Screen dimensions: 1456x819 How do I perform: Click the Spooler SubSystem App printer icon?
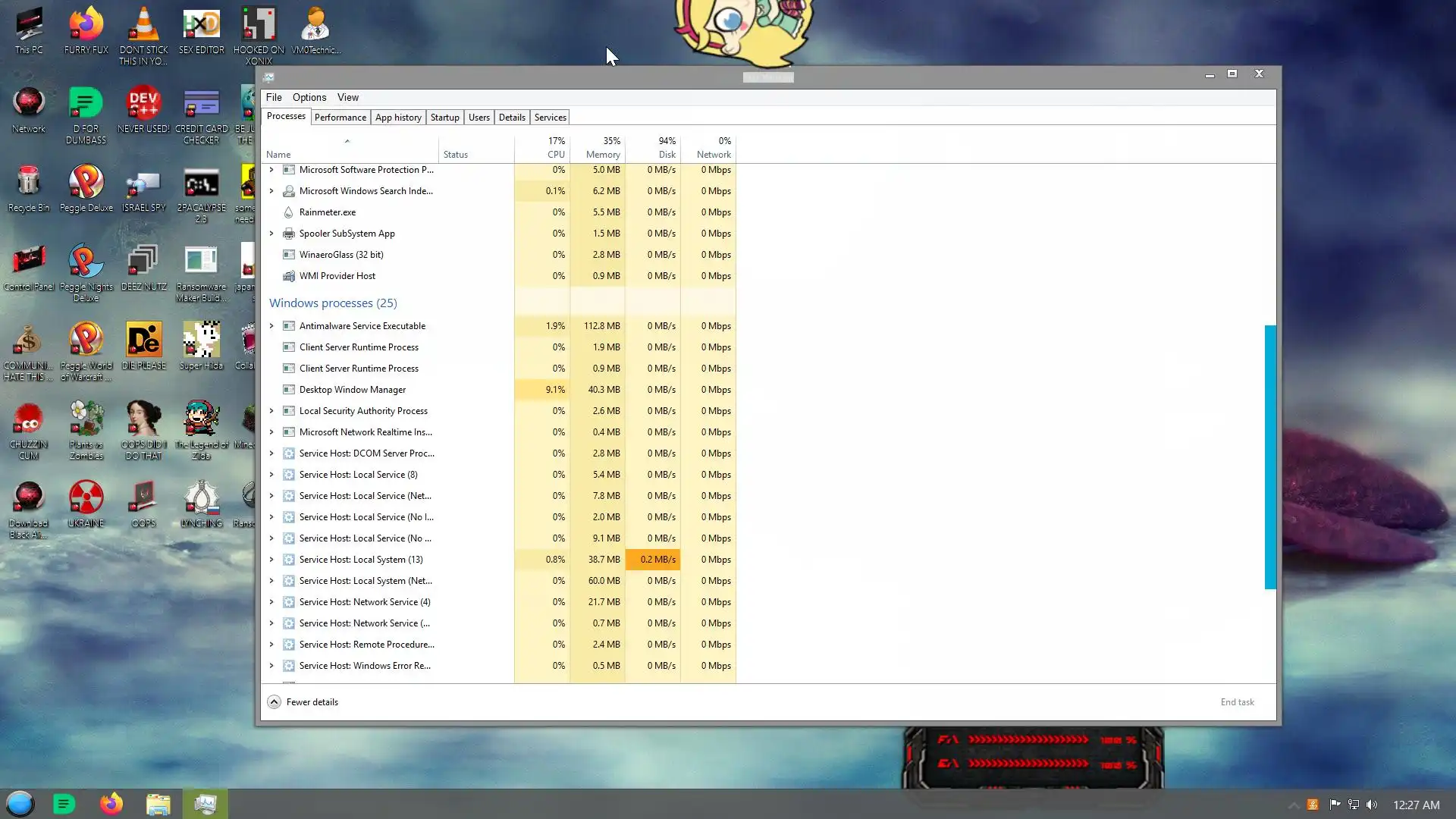[x=288, y=234]
